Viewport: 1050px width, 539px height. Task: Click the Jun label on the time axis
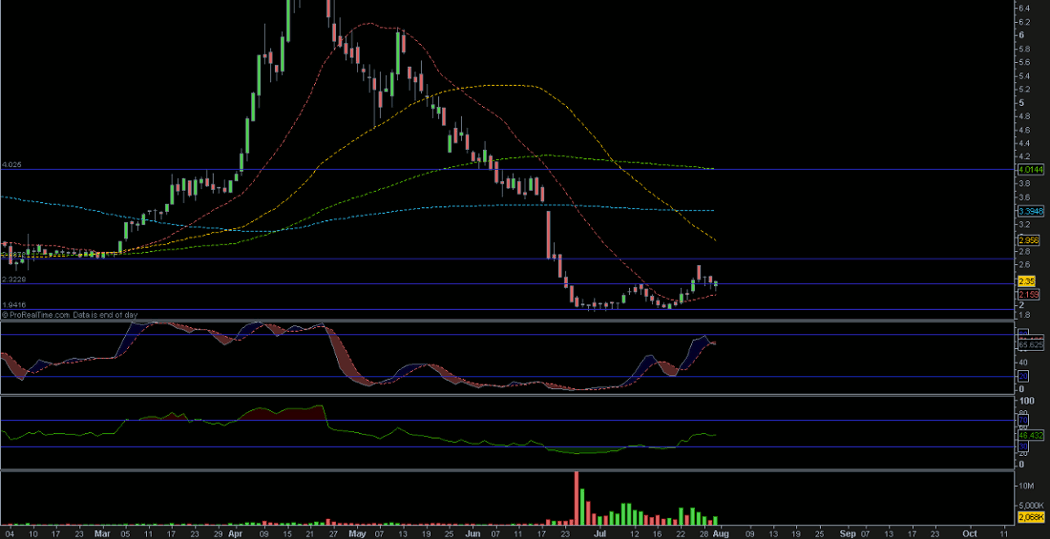(x=473, y=534)
